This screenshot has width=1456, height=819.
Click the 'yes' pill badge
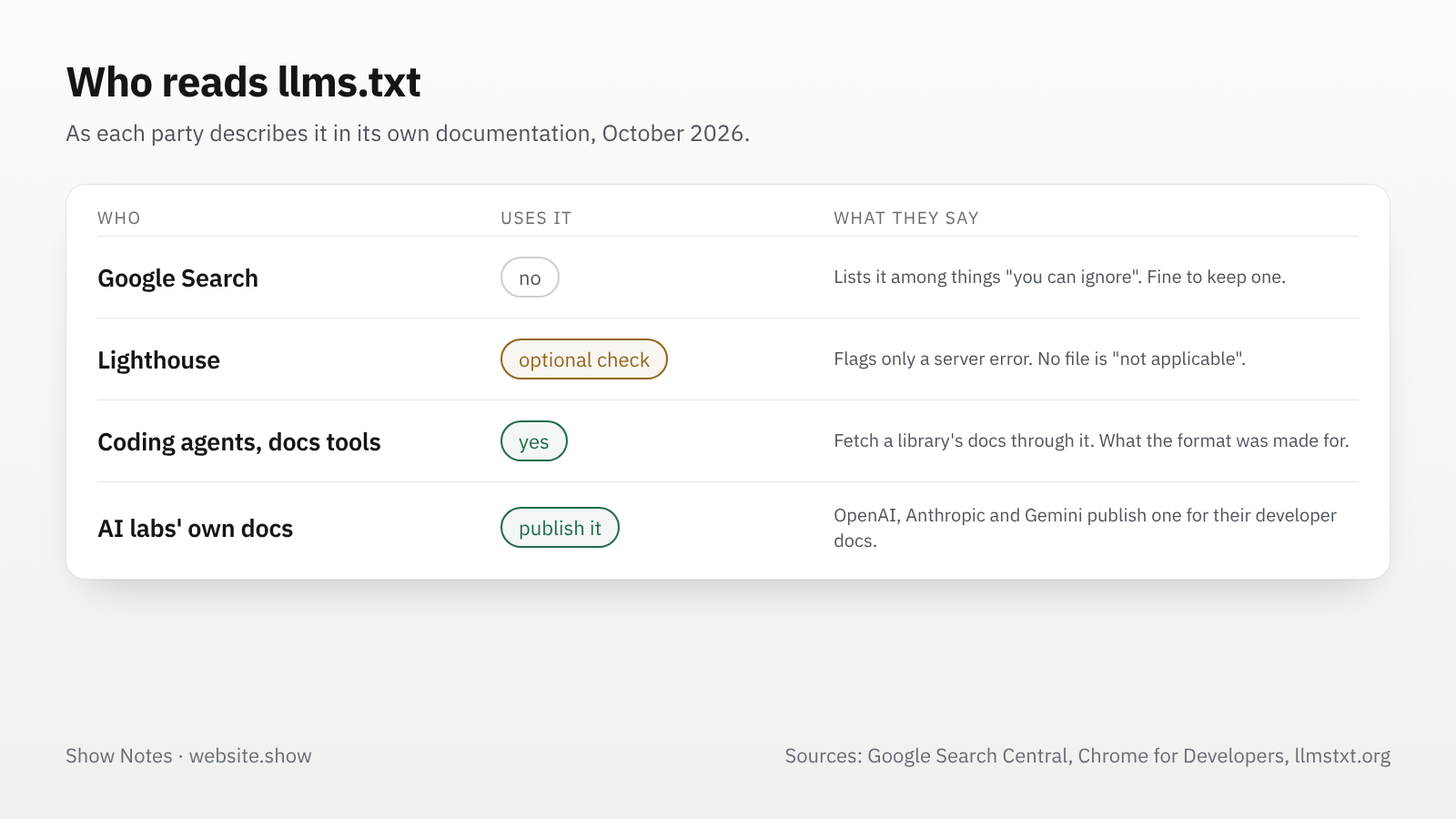(534, 441)
